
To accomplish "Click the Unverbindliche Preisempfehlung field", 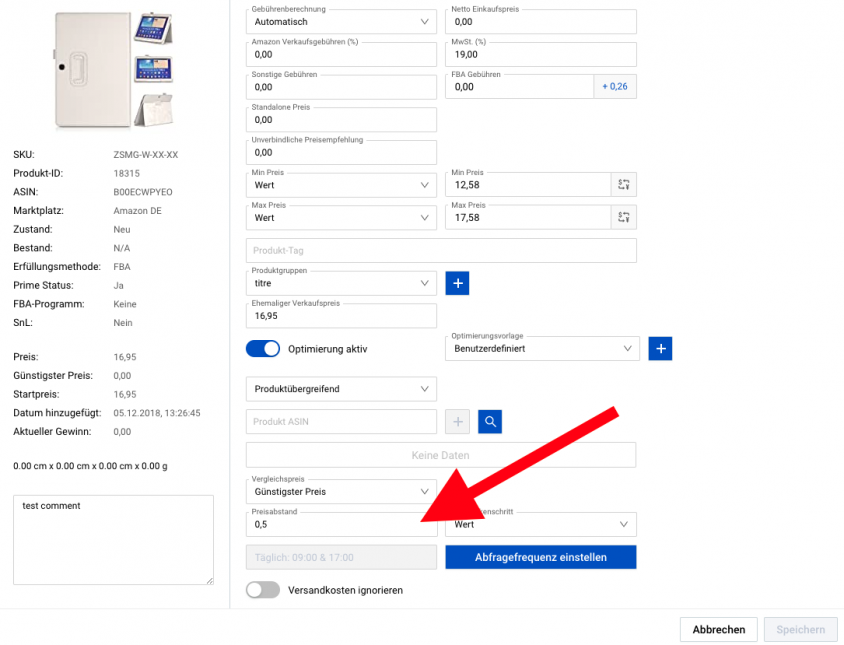I will click(341, 152).
